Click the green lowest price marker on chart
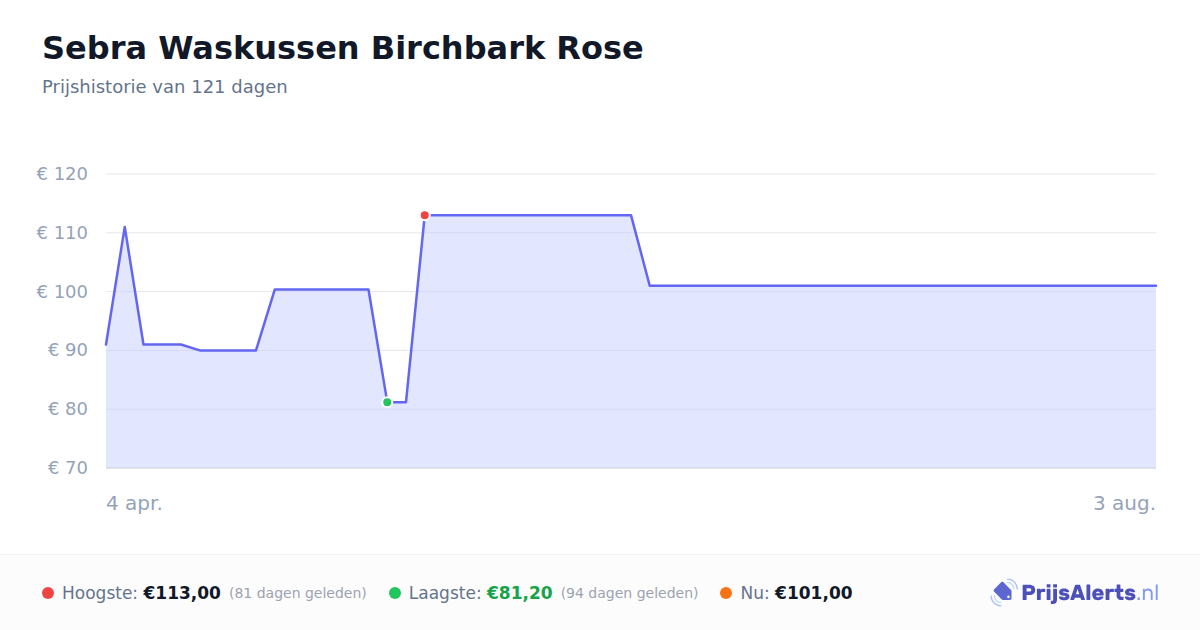Viewport: 1200px width, 630px height. [x=387, y=402]
